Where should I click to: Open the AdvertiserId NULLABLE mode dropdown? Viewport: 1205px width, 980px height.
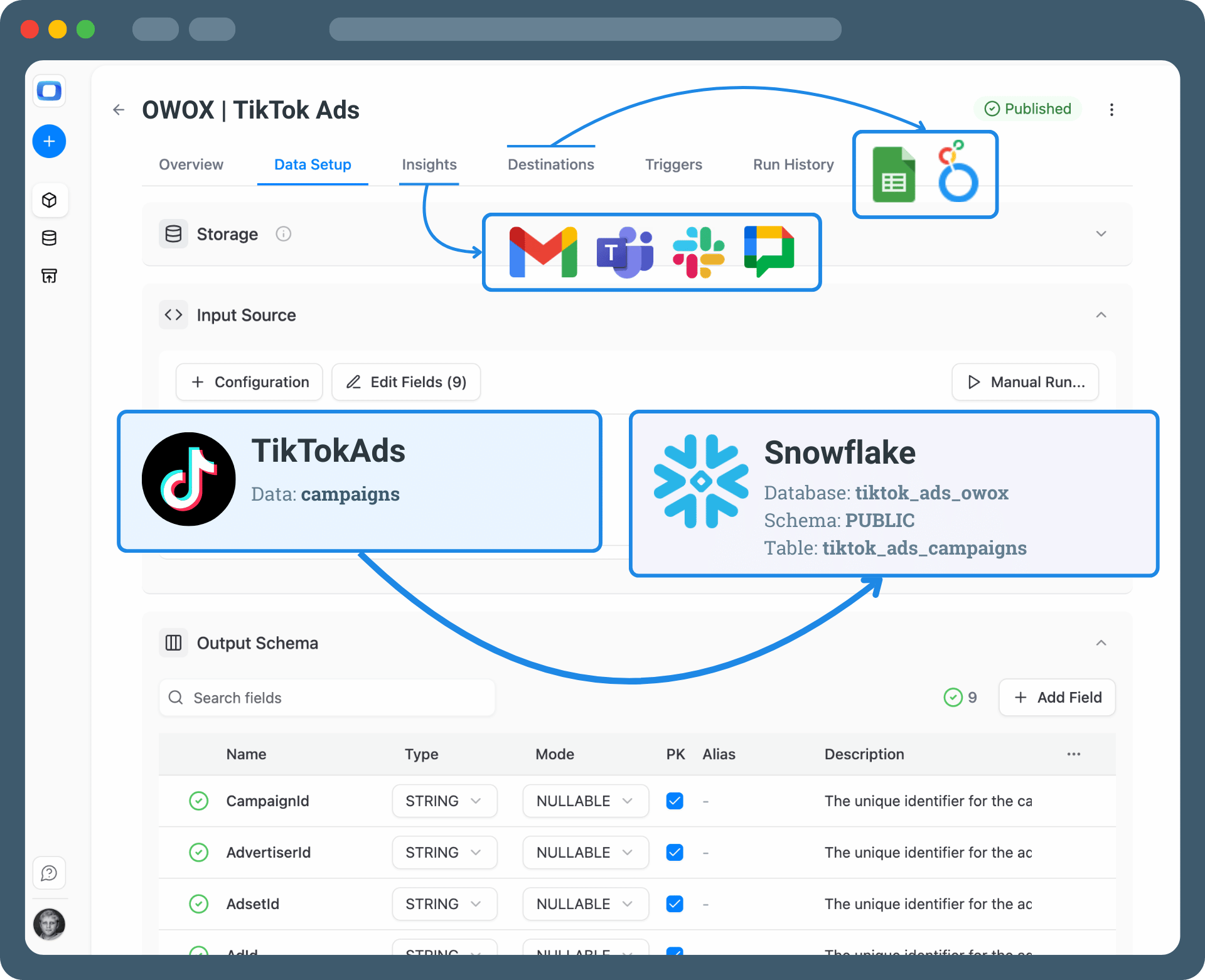coord(585,853)
